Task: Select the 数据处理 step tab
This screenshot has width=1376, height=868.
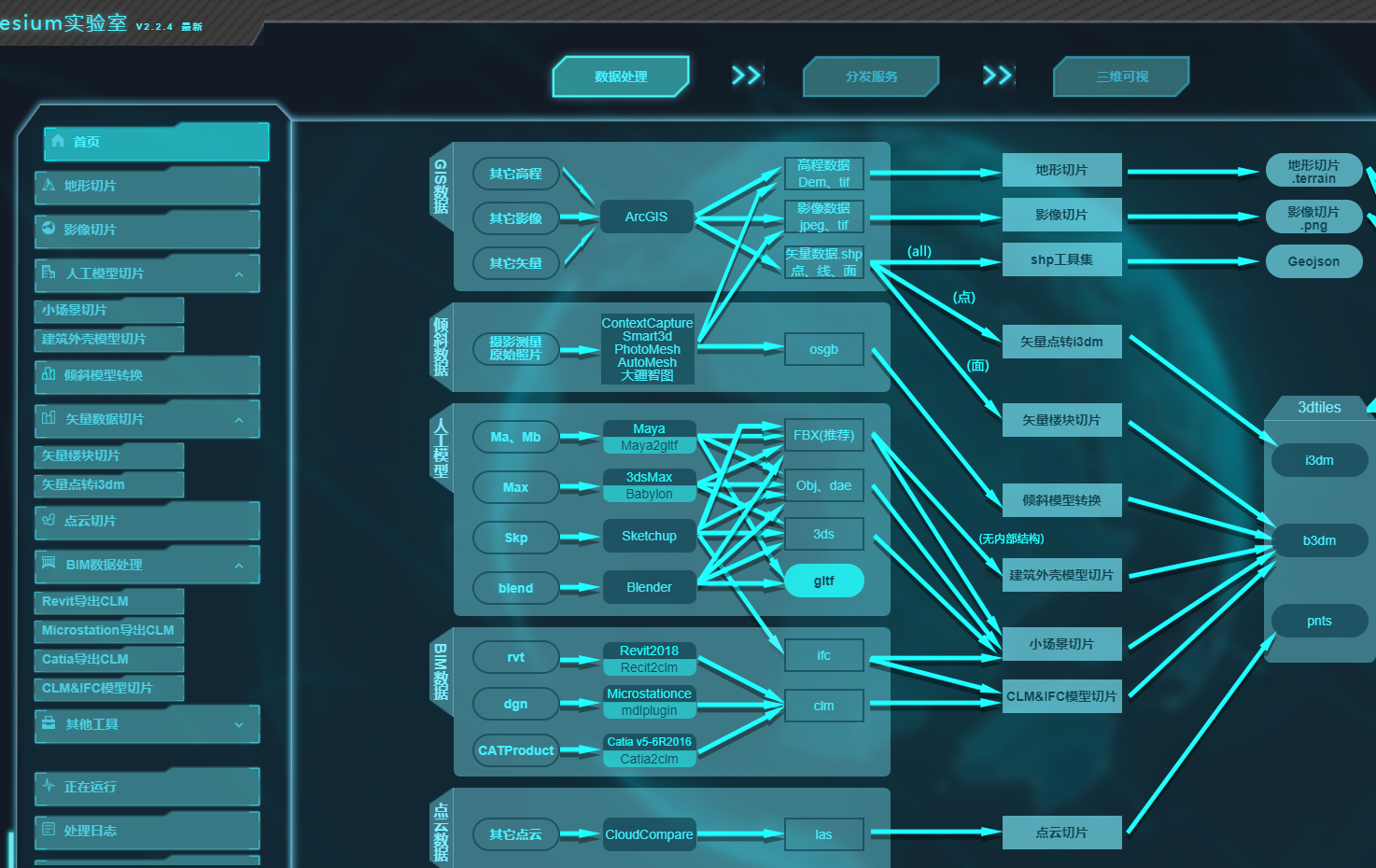Action: click(621, 77)
